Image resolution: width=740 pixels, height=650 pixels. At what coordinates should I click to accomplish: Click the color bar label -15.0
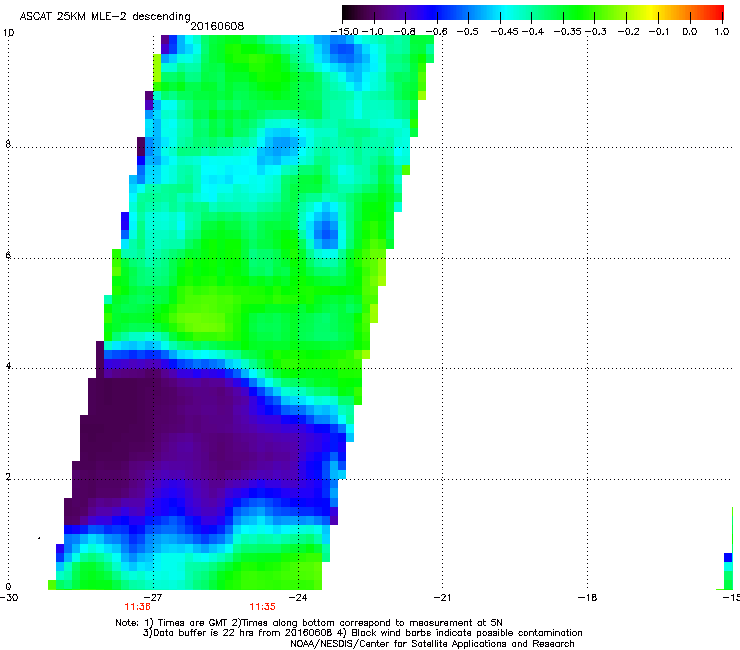(345, 32)
